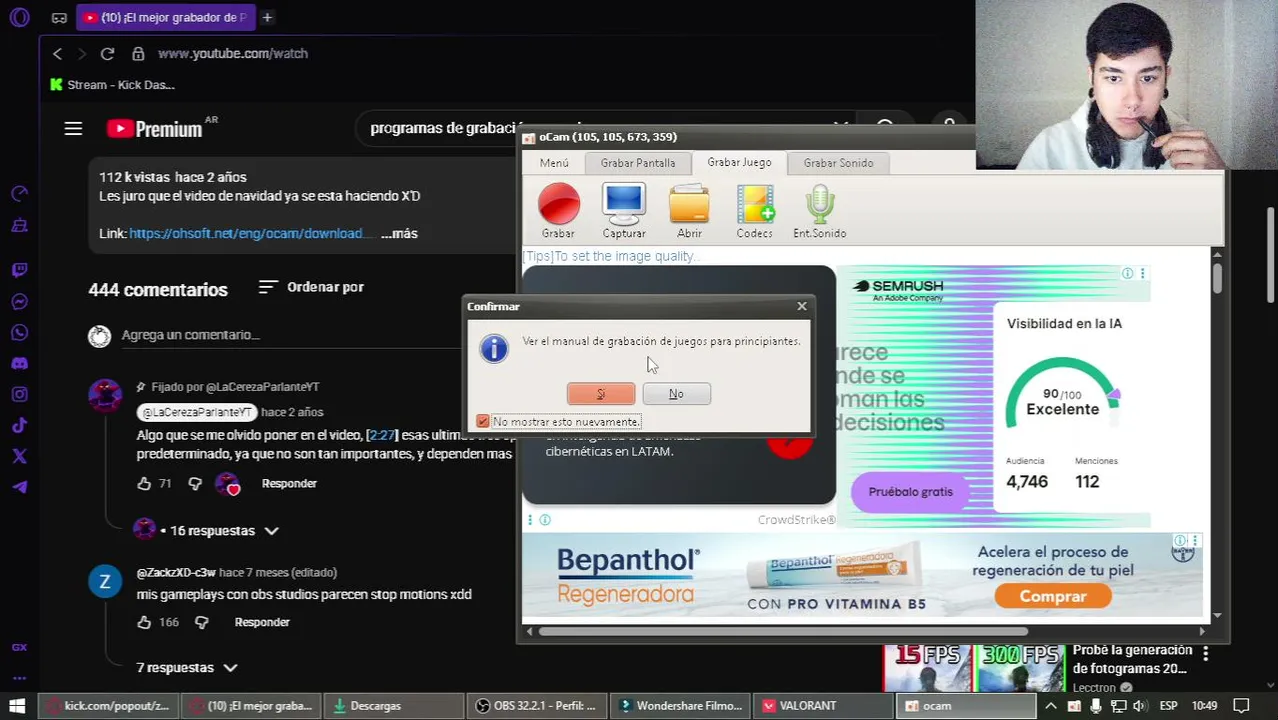This screenshot has height=720, width=1278.
Task: Decline the dialog with No button
Action: (676, 394)
